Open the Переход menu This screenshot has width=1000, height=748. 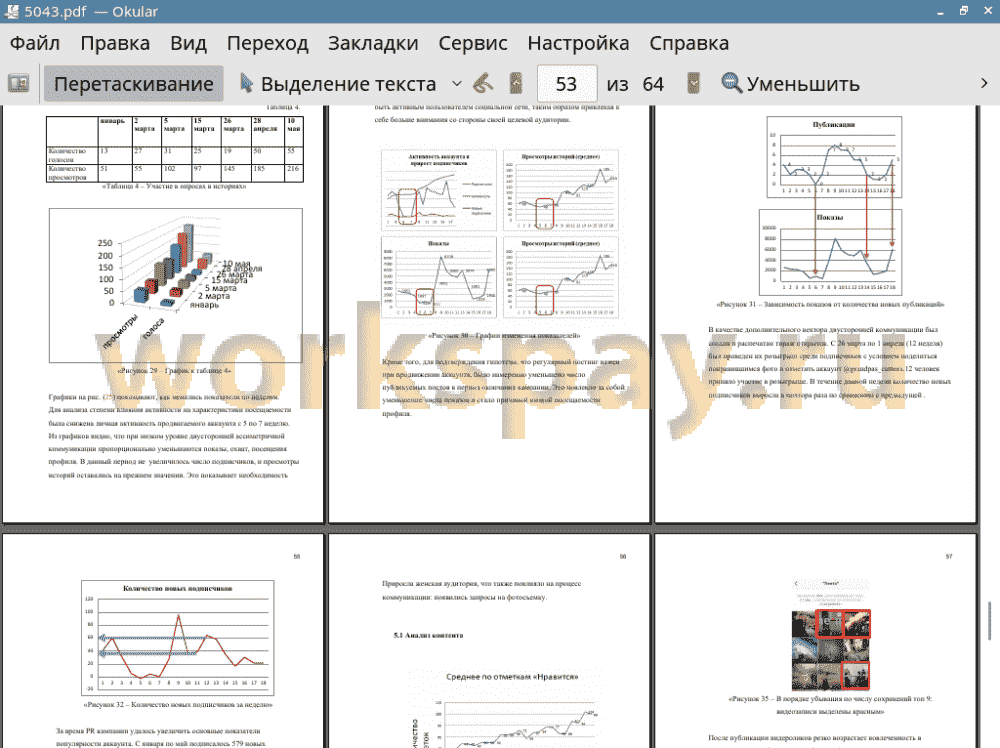pos(267,43)
